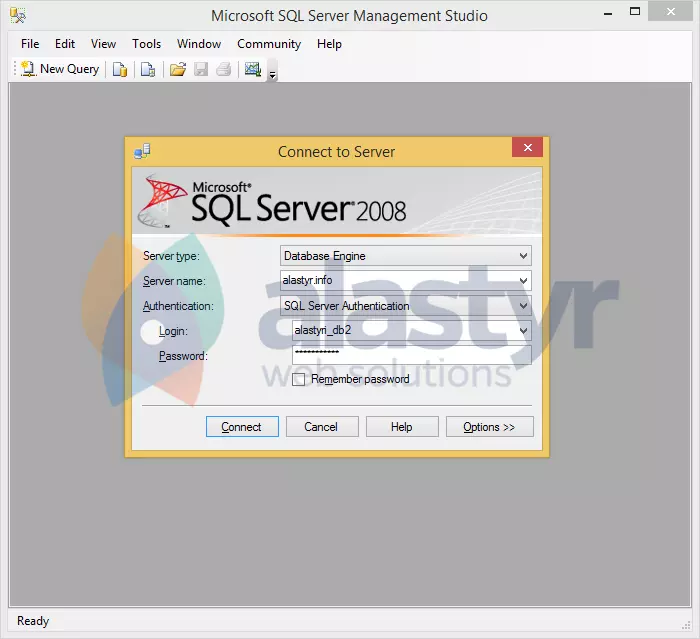Enable the Remember password checkbox
This screenshot has height=639, width=700.
[298, 380]
